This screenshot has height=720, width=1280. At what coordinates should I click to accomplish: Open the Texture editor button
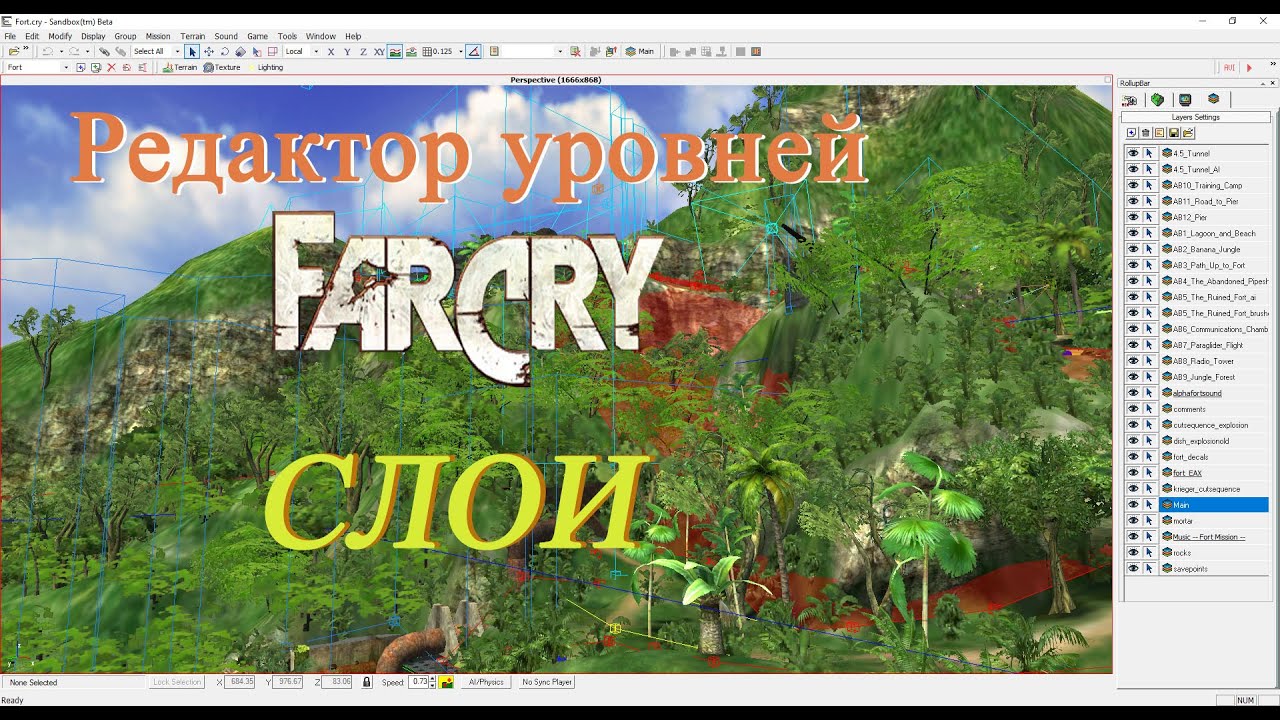click(222, 67)
